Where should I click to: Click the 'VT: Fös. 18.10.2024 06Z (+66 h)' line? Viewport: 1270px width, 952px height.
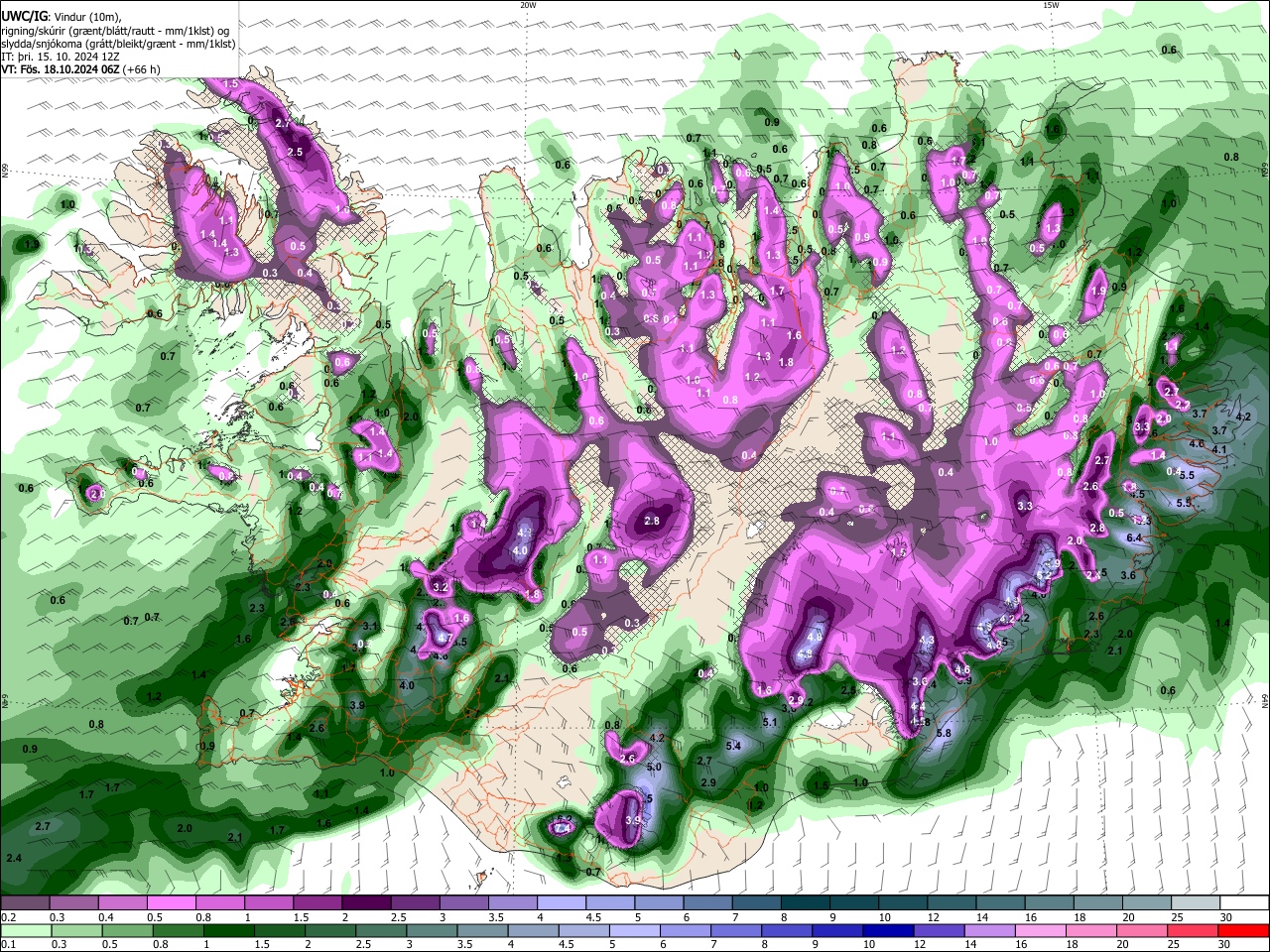coord(80,69)
